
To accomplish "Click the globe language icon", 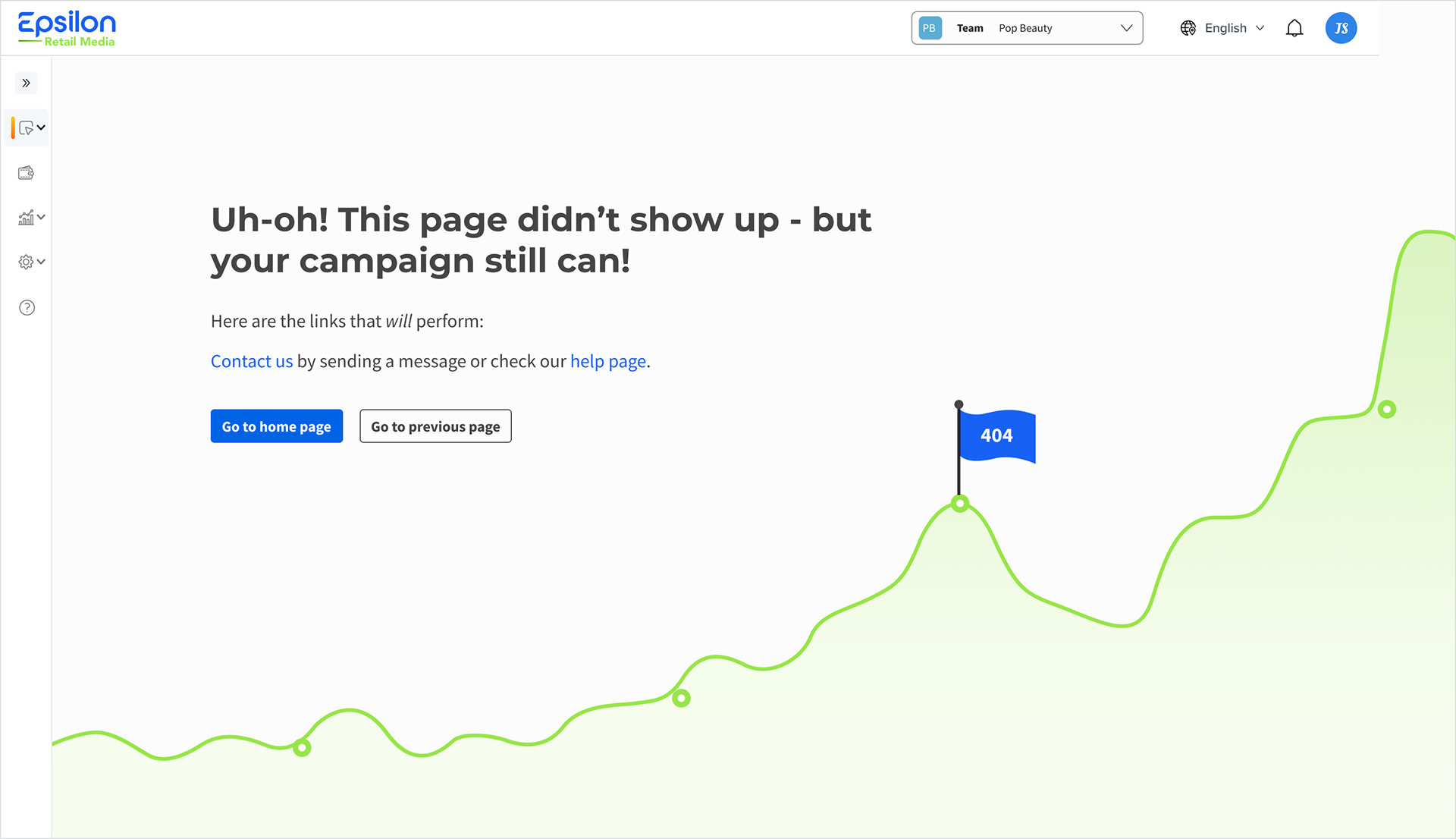I will click(1188, 28).
